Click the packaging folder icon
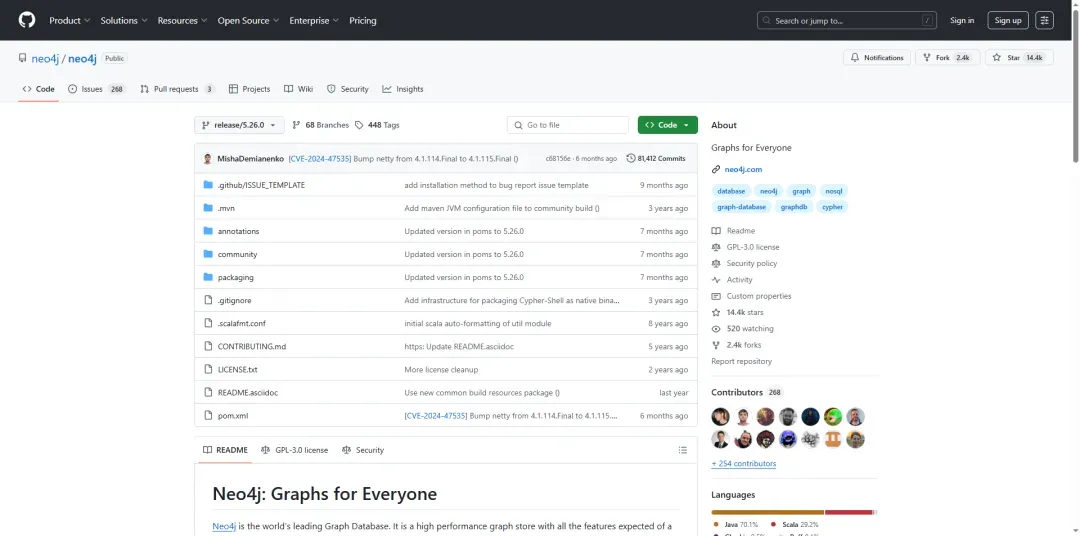Image resolution: width=1080 pixels, height=536 pixels. 208,277
